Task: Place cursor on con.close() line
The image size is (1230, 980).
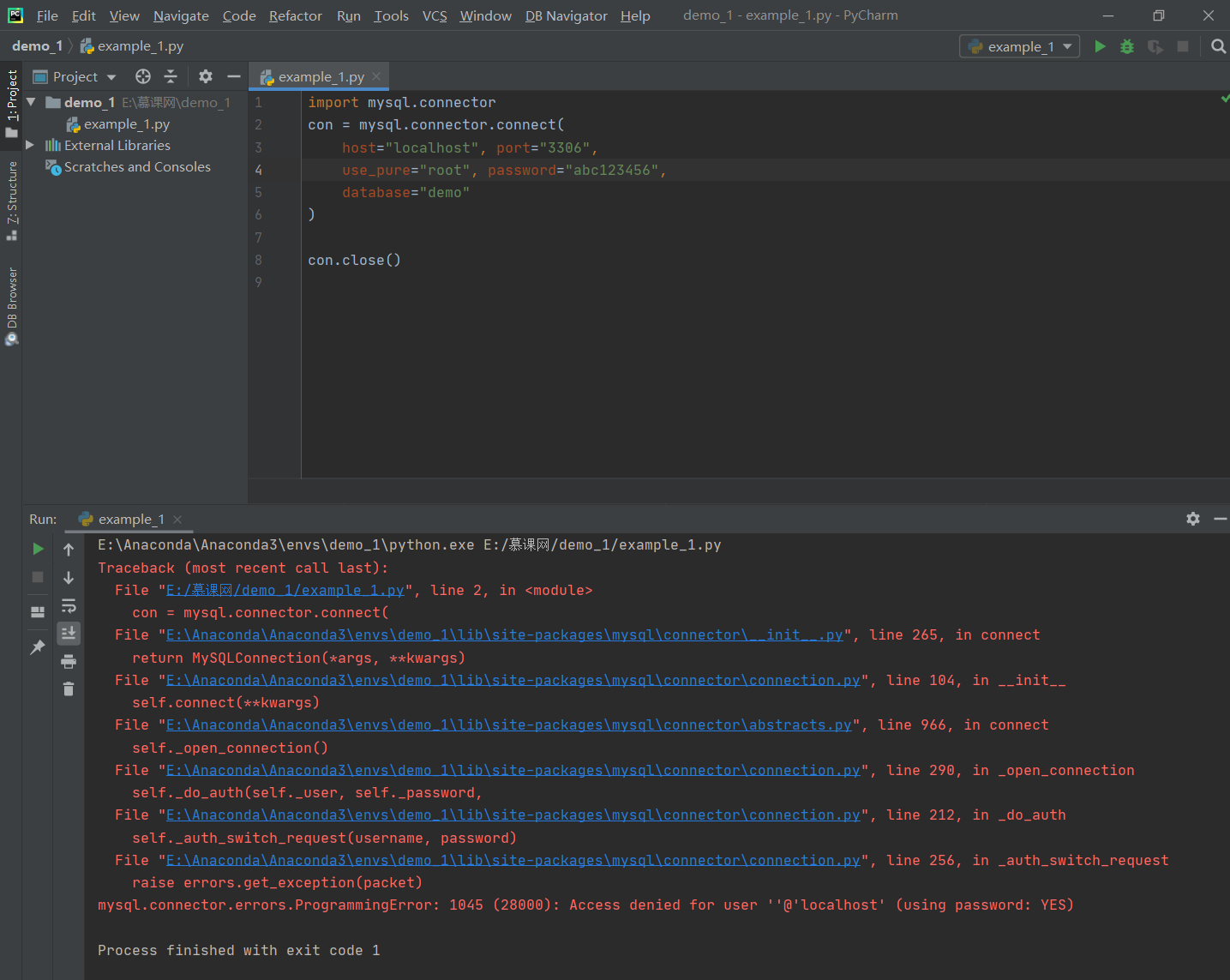Action: click(354, 260)
